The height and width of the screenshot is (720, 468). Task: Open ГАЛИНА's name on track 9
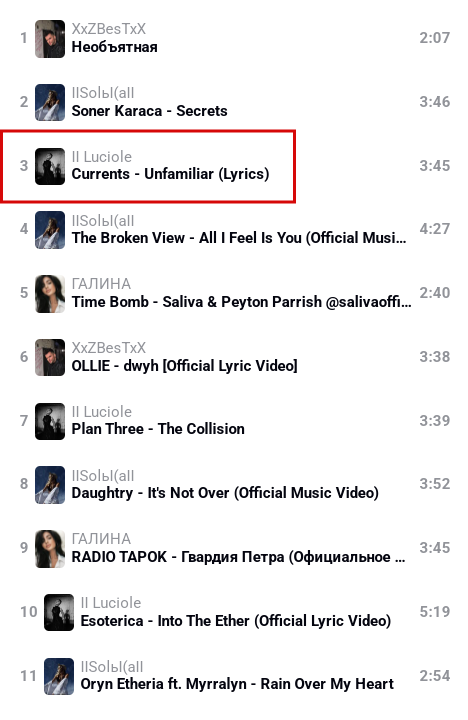[101, 539]
